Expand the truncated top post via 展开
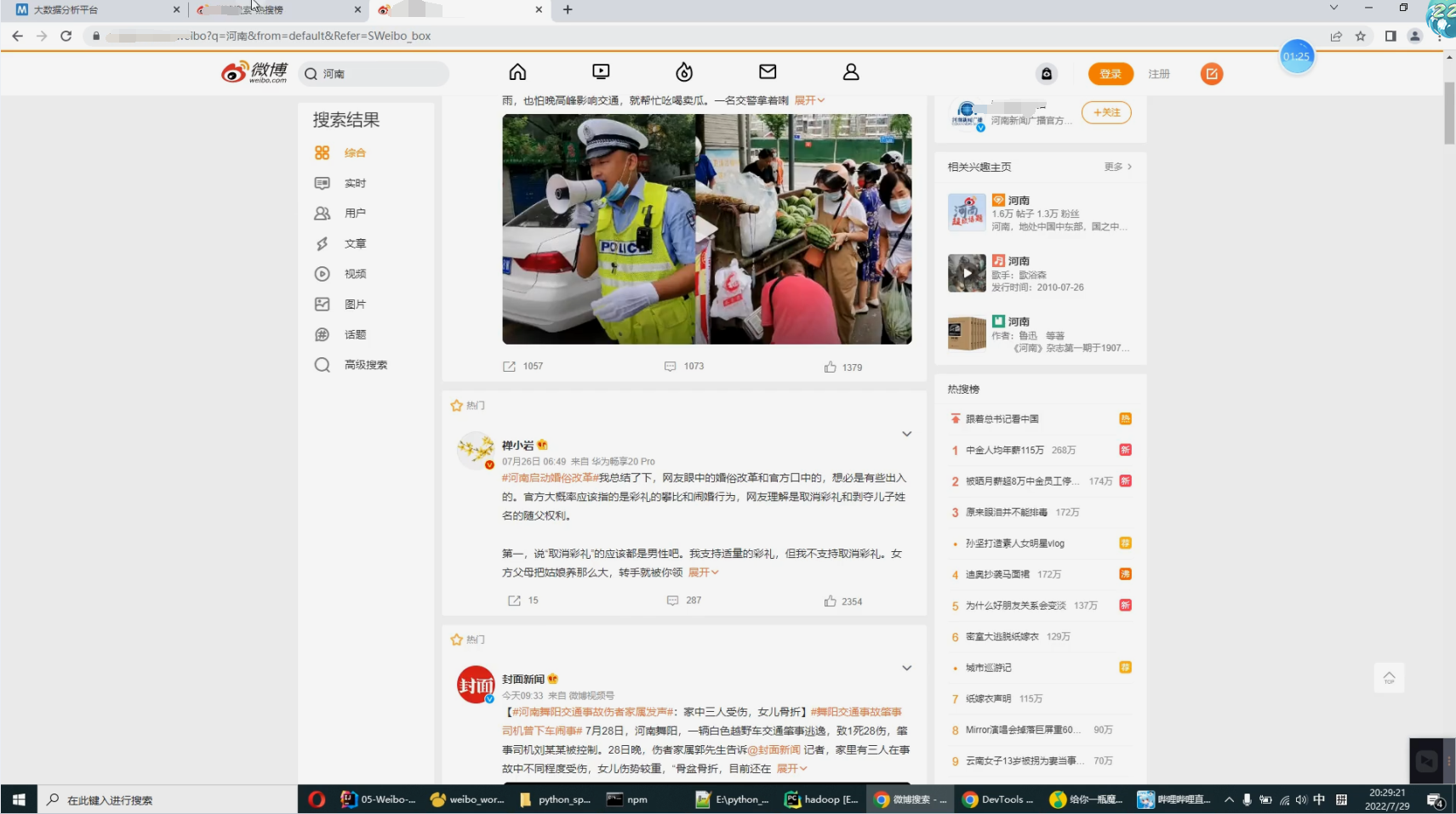The image size is (1456, 814). click(x=809, y=100)
